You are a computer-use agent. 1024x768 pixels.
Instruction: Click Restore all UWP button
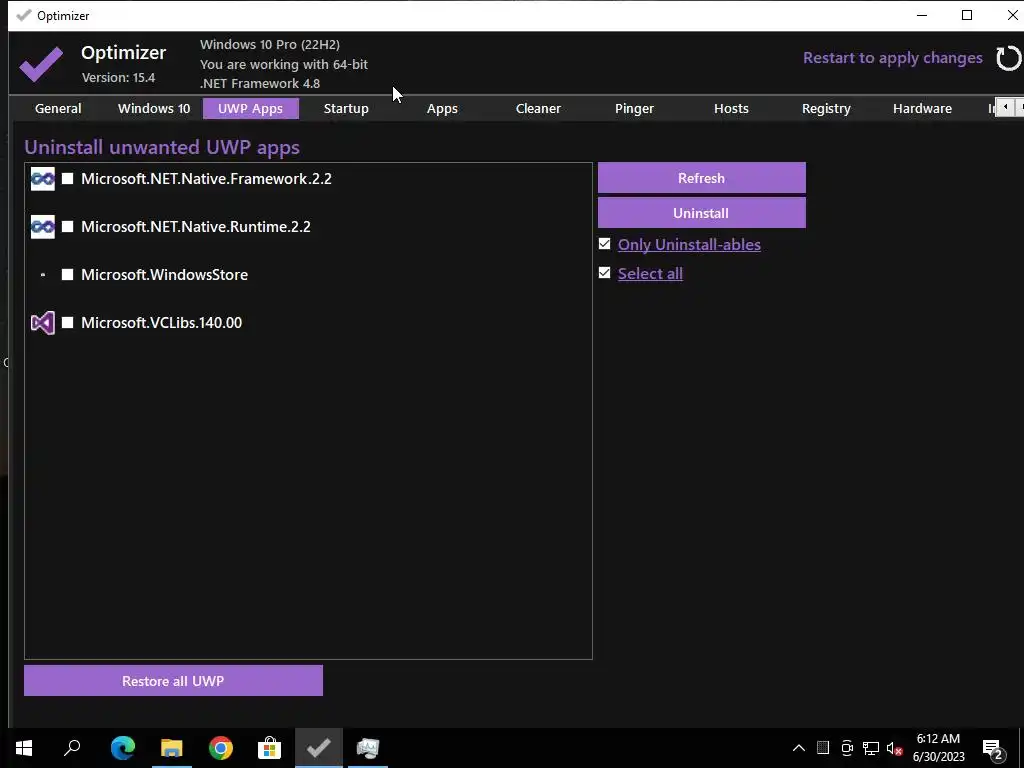click(173, 680)
